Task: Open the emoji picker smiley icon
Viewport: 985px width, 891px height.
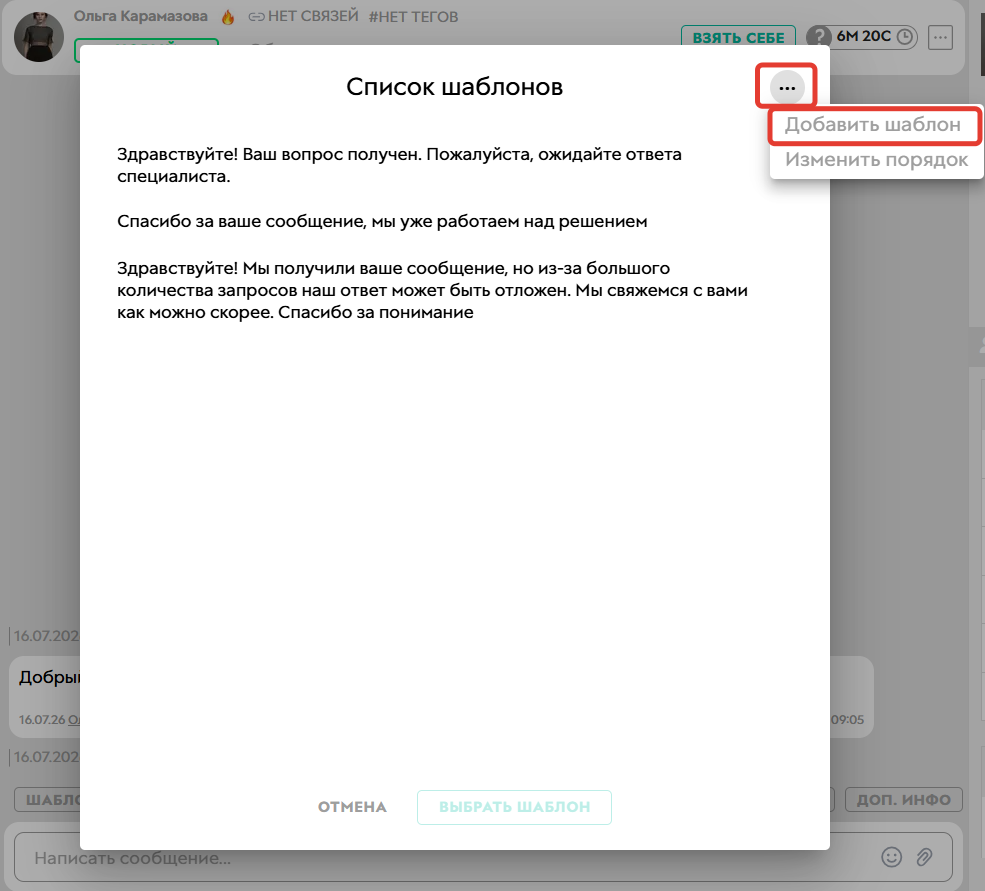Action: pos(891,857)
